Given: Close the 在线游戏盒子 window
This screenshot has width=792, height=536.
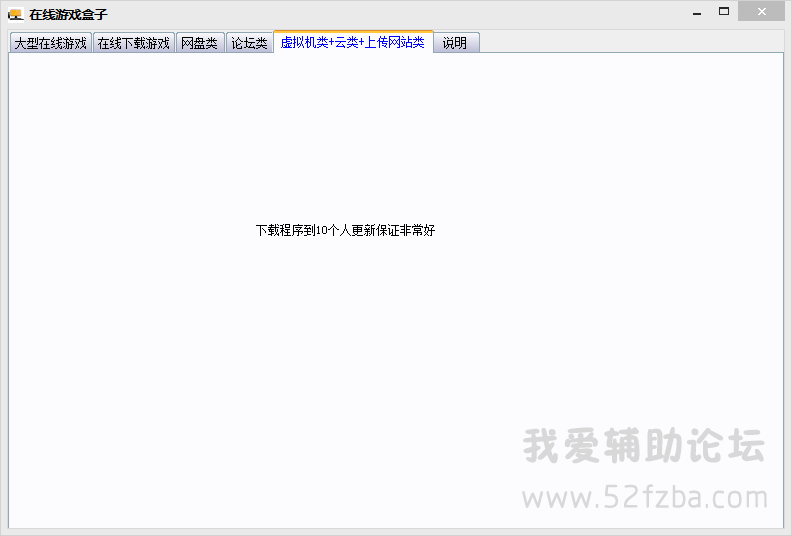Looking at the screenshot, I should click(x=762, y=11).
